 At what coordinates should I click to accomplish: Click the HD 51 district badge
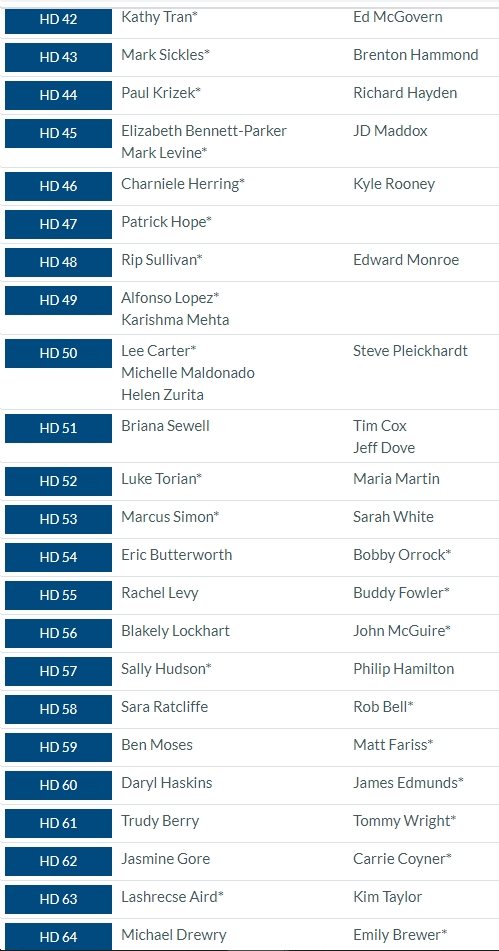tap(58, 428)
